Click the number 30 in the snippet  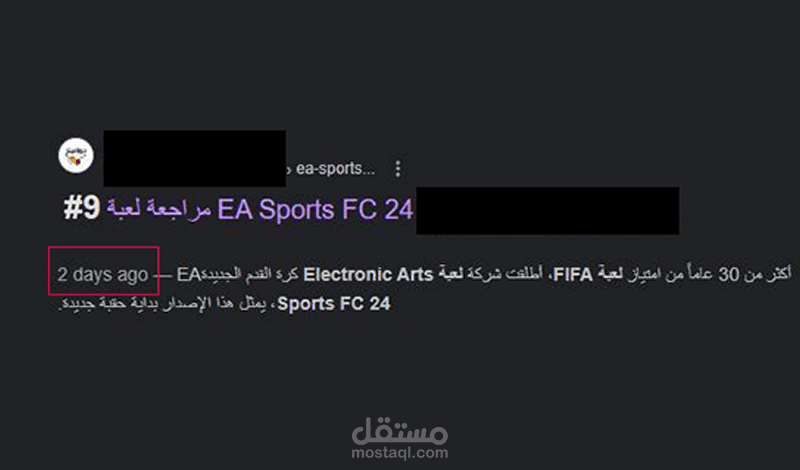pyautogui.click(x=729, y=275)
